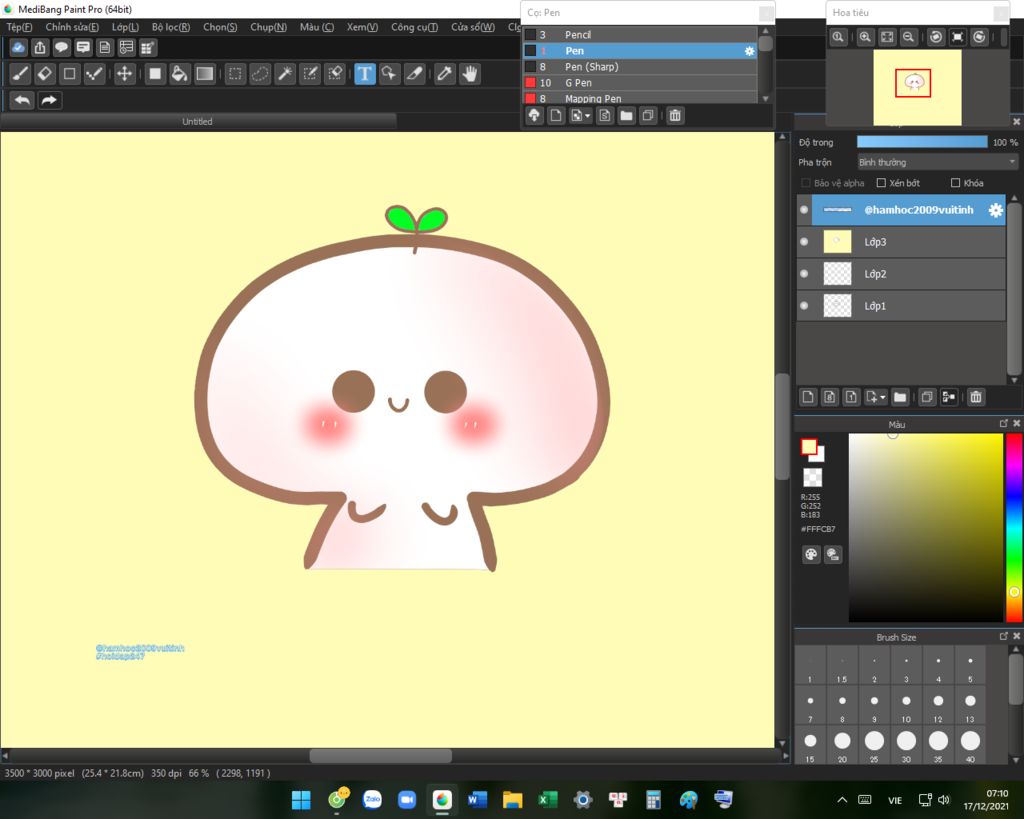Click the export/share icon in top toolbar
1024x819 pixels.
[40, 47]
